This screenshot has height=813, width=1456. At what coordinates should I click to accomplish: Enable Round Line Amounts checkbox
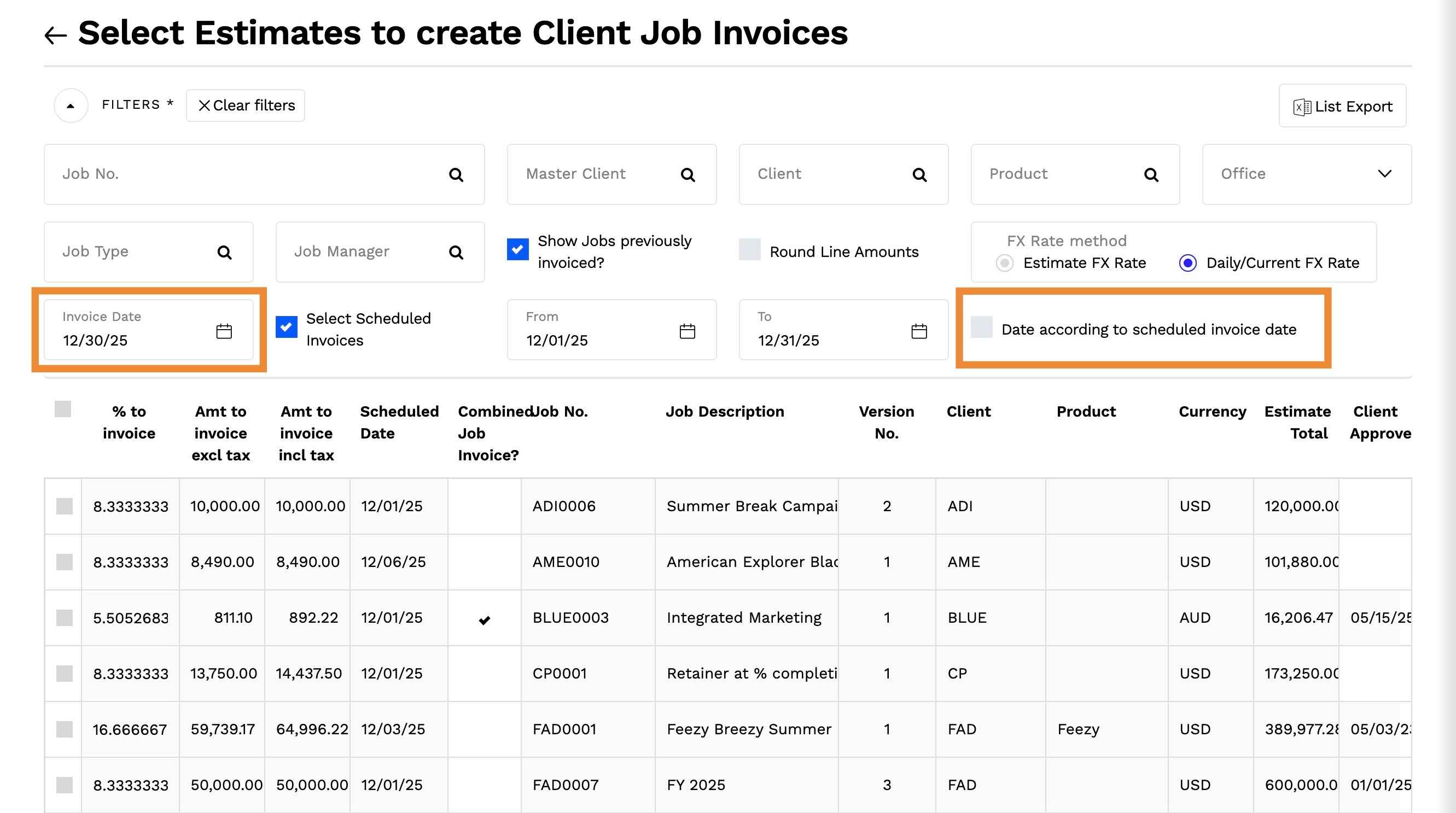749,250
